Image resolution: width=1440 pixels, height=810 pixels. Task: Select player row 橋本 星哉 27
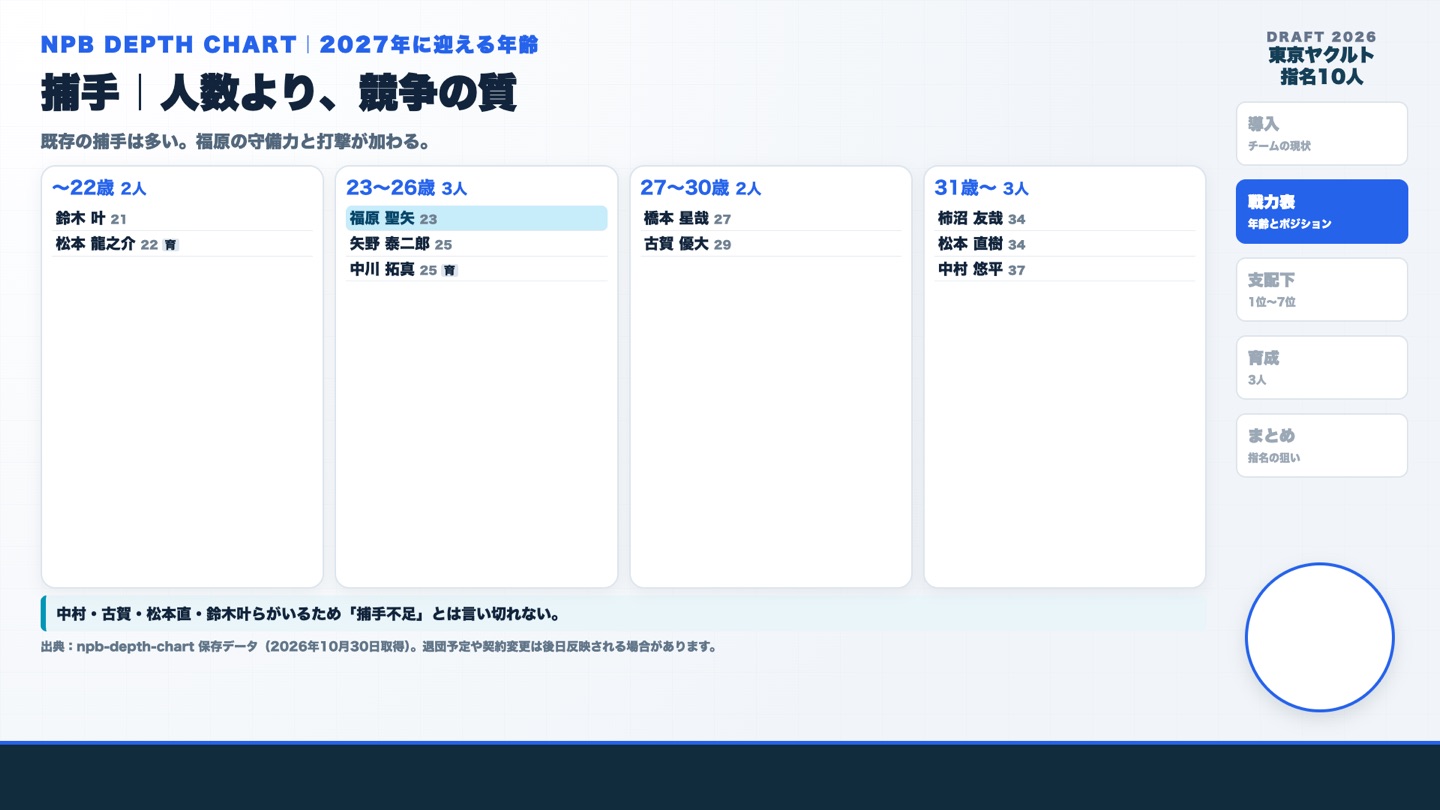[x=770, y=218]
